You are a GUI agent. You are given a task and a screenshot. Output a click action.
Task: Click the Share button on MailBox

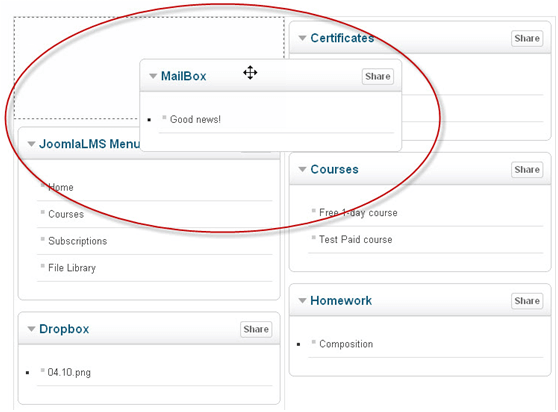click(378, 76)
